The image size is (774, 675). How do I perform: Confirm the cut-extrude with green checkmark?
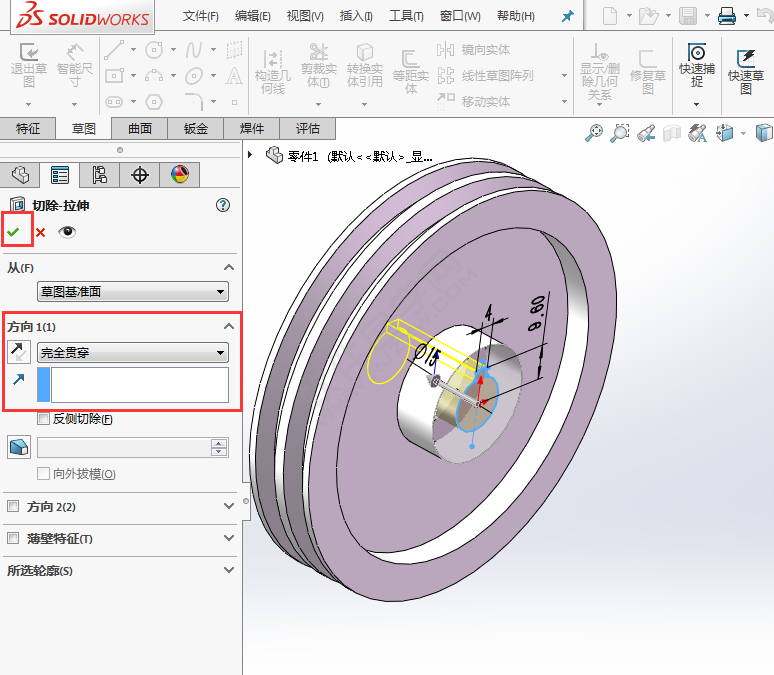[x=13, y=232]
